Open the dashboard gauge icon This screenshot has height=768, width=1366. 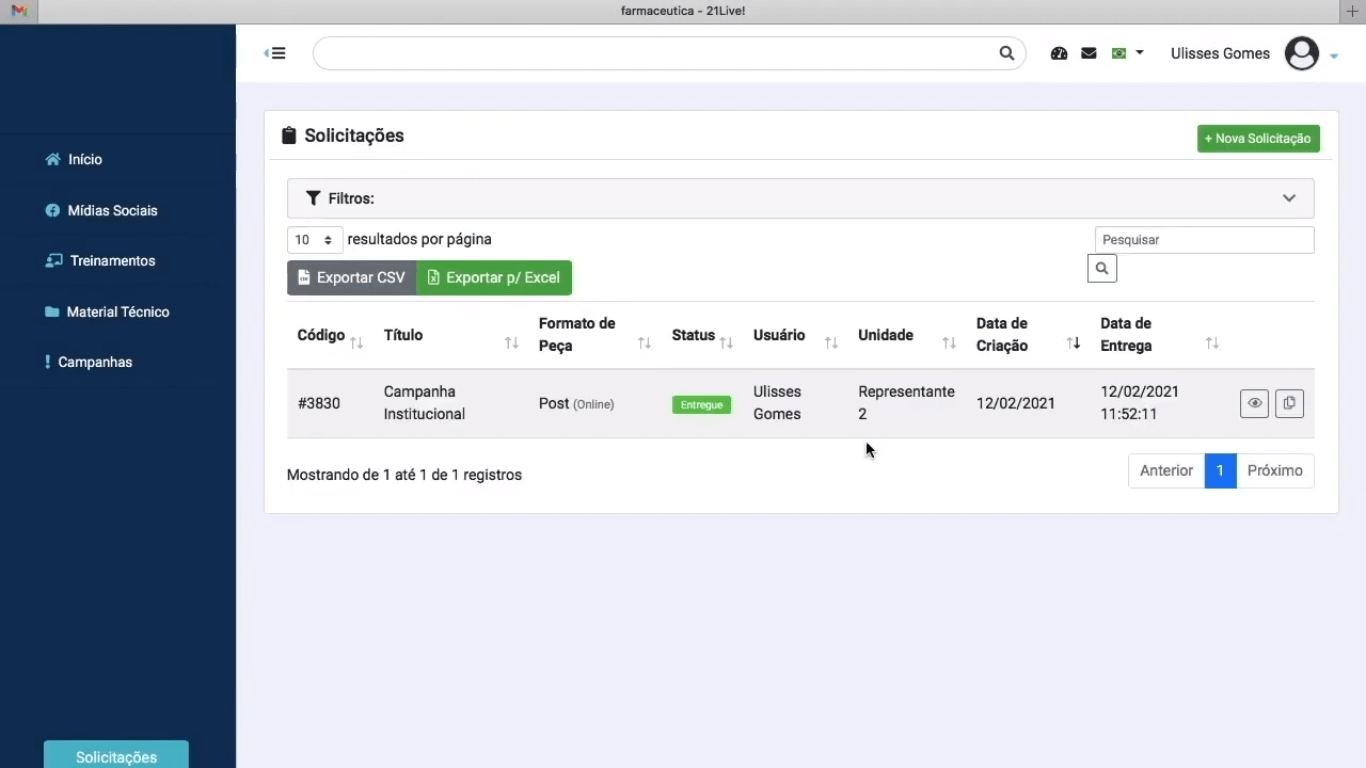1059,54
